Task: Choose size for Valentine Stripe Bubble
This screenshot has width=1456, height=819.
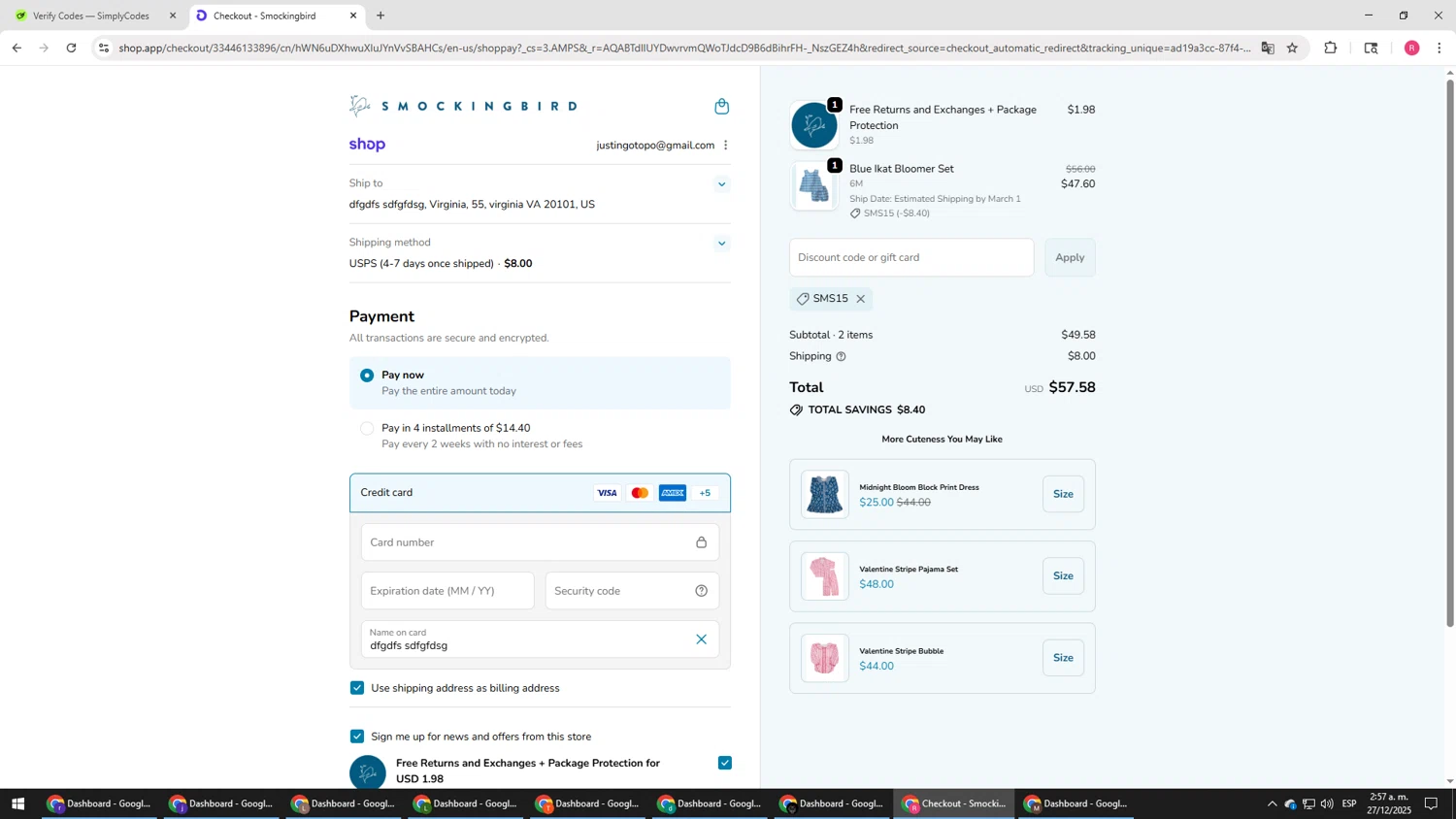Action: 1064,658
